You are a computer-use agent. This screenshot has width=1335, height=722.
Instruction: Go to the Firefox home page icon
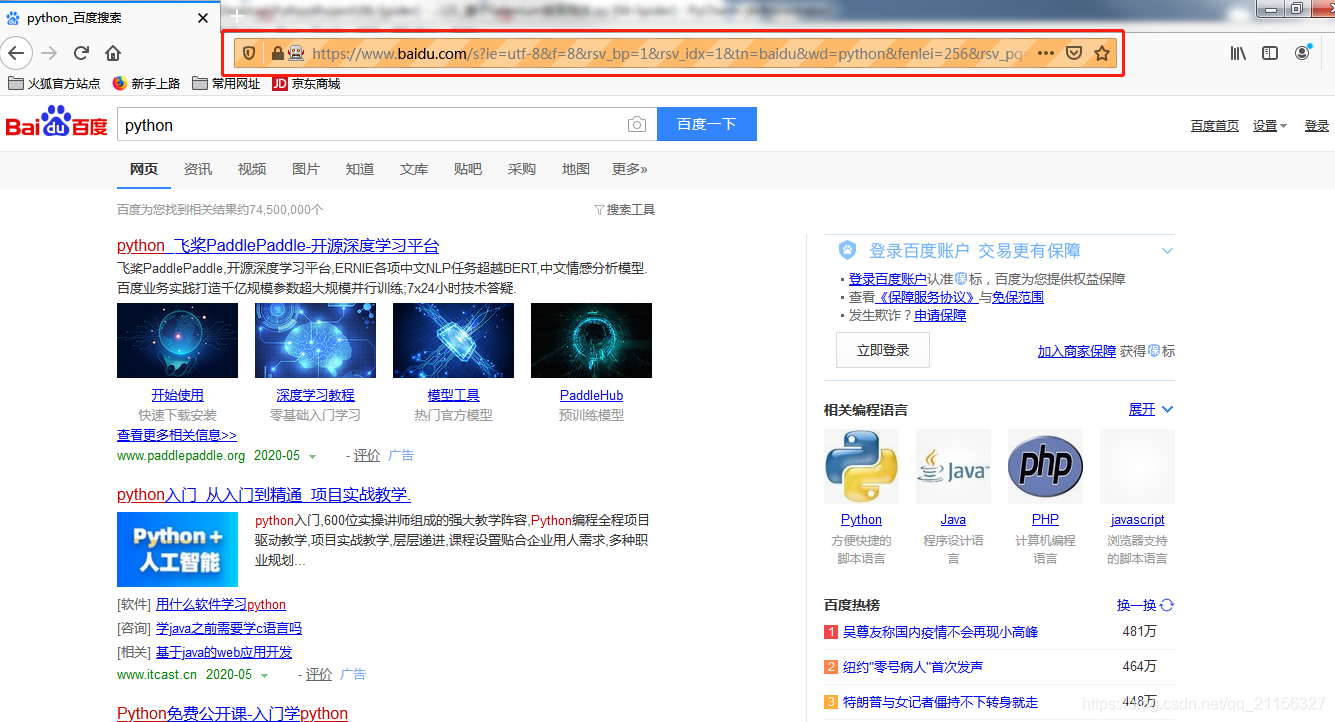click(113, 53)
